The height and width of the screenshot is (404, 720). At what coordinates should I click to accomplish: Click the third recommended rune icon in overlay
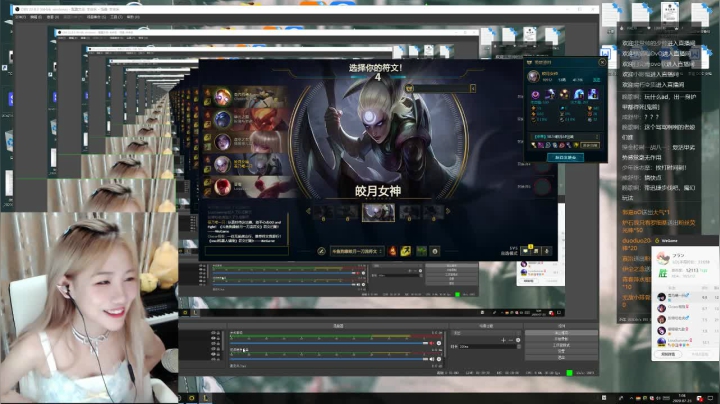point(564,95)
